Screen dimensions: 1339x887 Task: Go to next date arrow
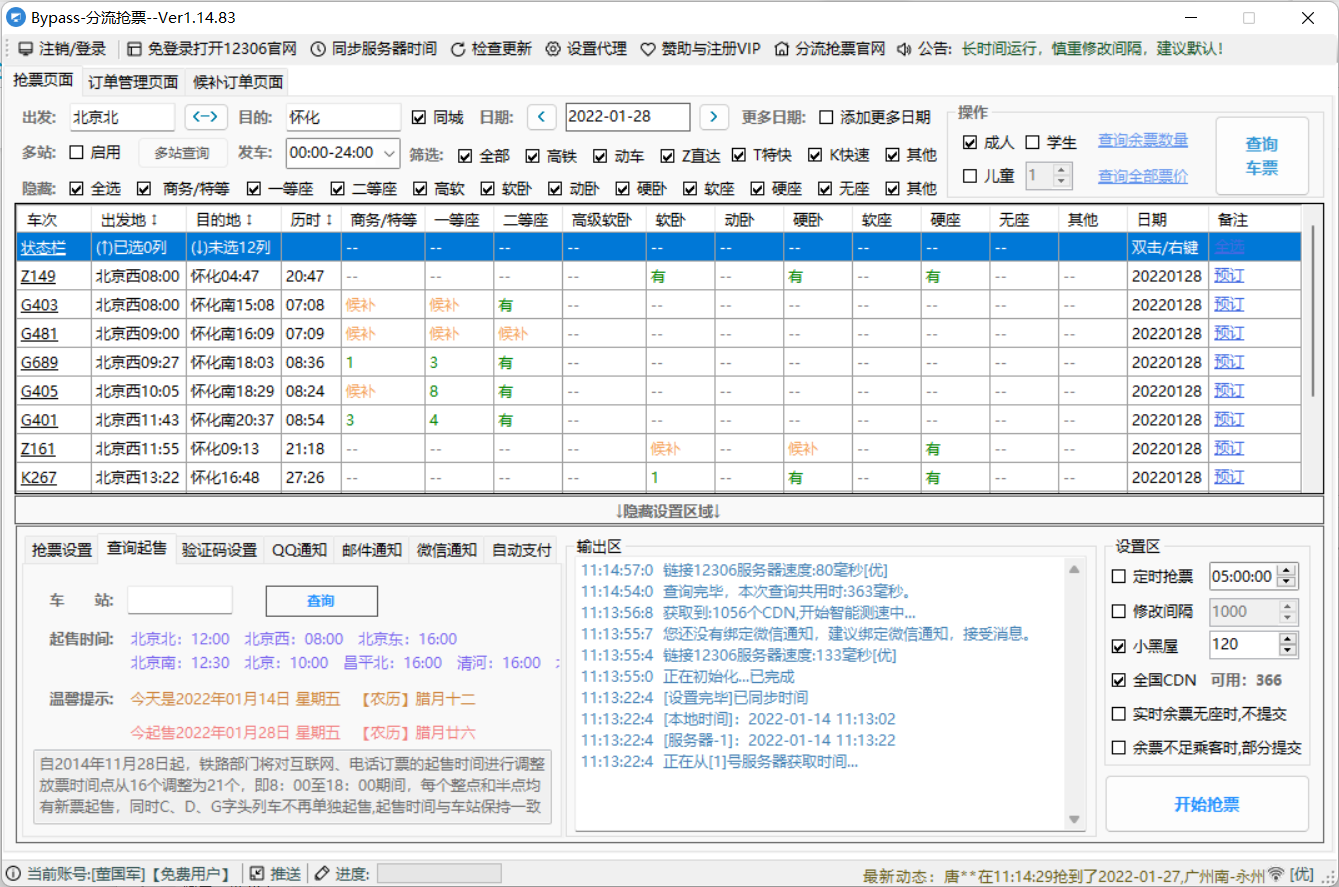(713, 117)
